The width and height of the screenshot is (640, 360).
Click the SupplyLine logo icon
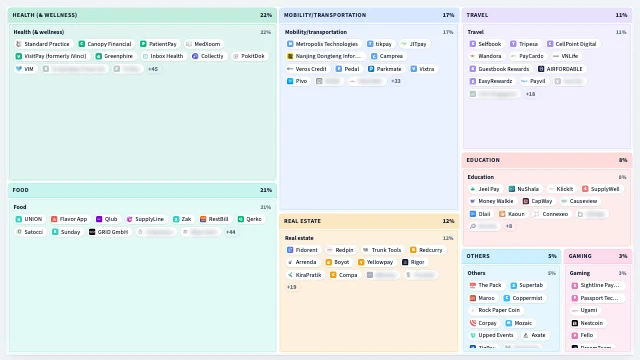[129, 219]
